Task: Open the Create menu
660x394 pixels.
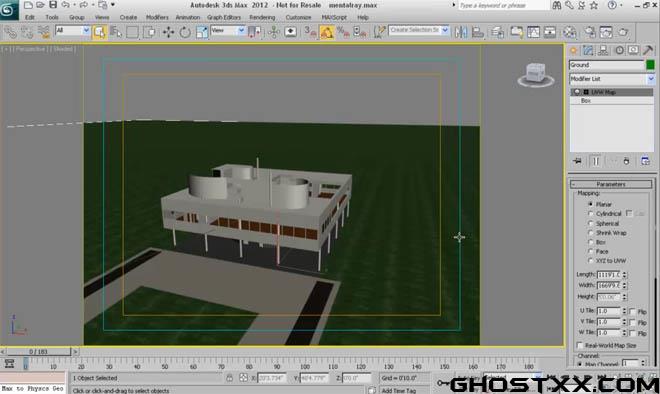Action: (x=128, y=17)
